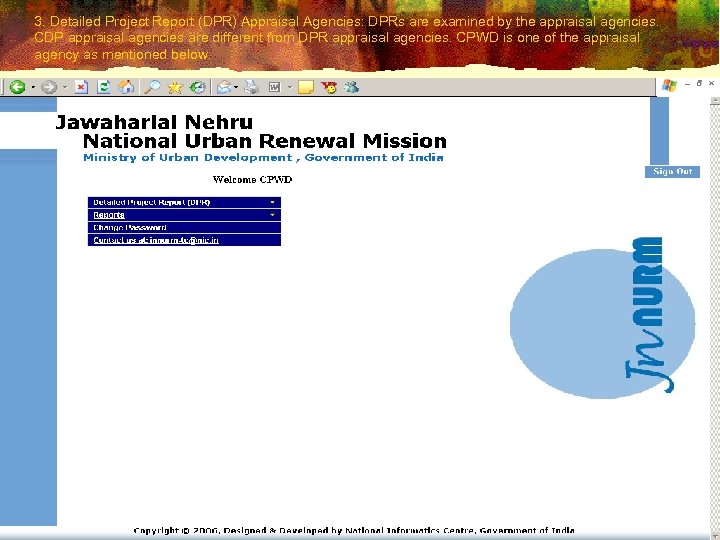Image resolution: width=720 pixels, height=540 pixels.
Task: Open the Reports menu item
Action: 184,215
